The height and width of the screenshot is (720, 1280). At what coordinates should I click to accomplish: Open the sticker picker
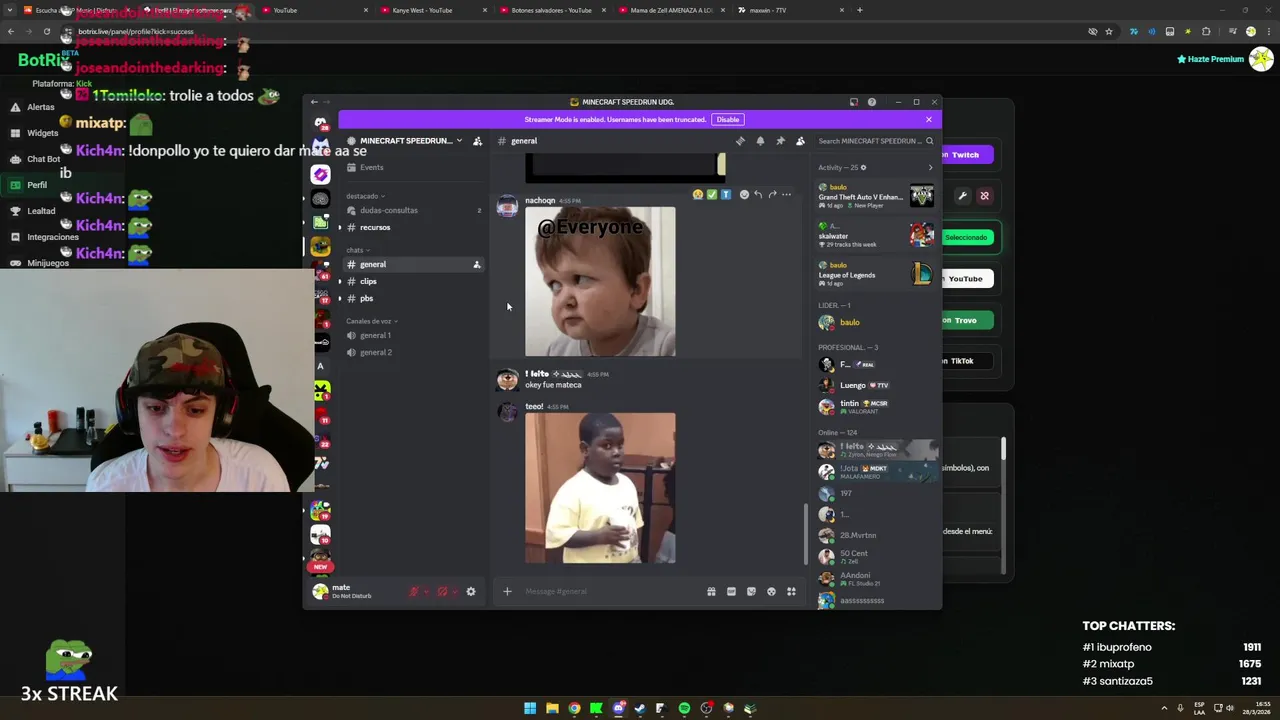751,591
